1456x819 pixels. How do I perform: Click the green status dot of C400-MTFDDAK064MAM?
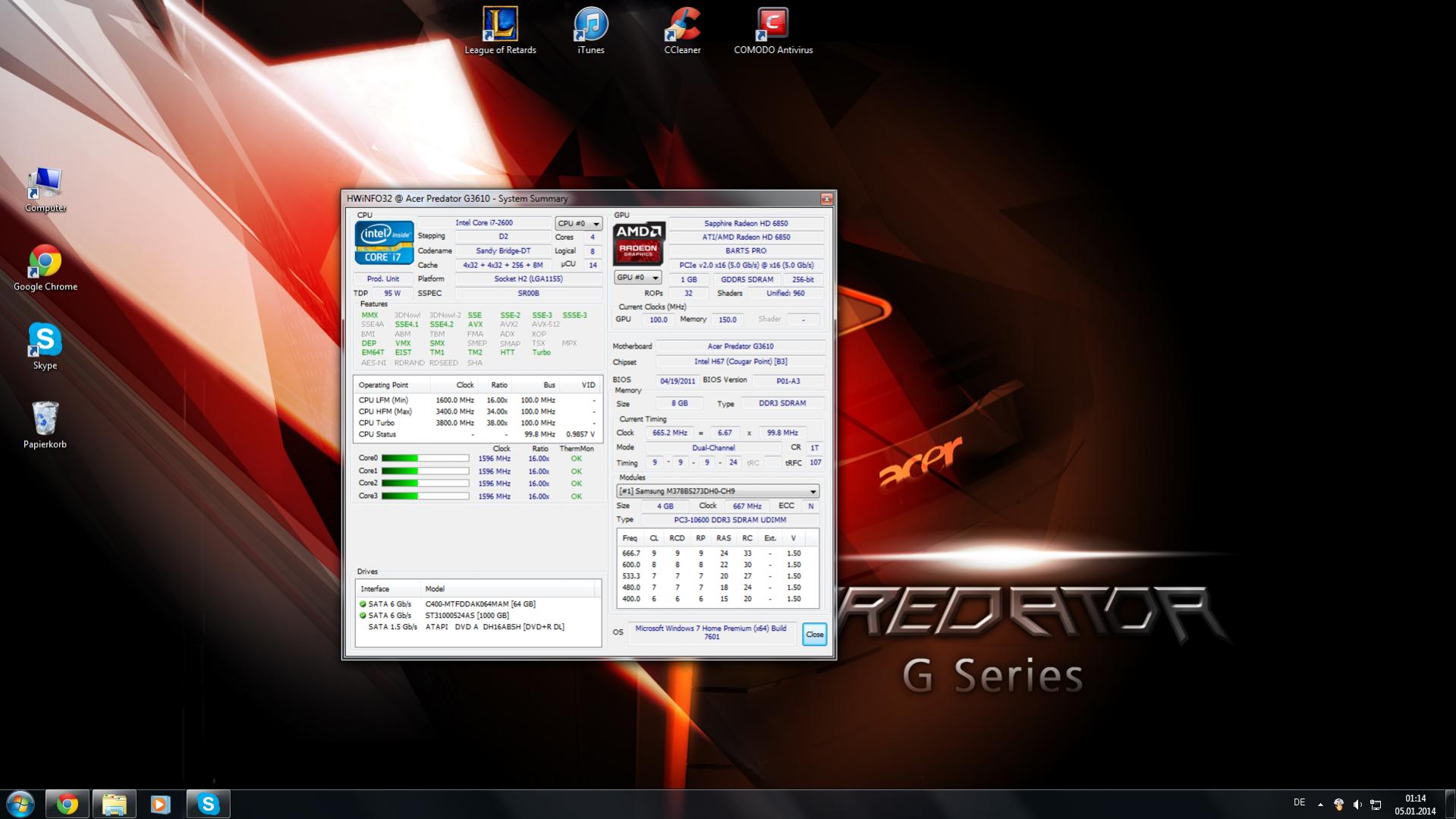coord(363,604)
